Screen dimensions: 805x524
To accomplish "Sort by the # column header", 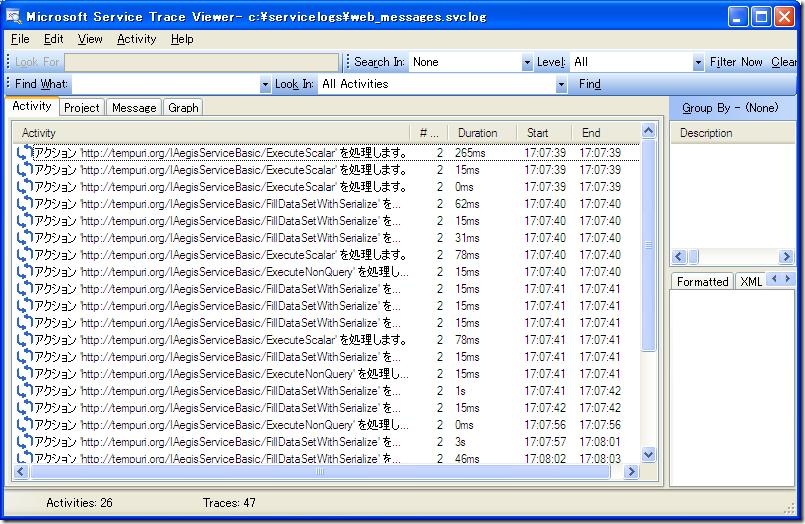I will (x=429, y=133).
